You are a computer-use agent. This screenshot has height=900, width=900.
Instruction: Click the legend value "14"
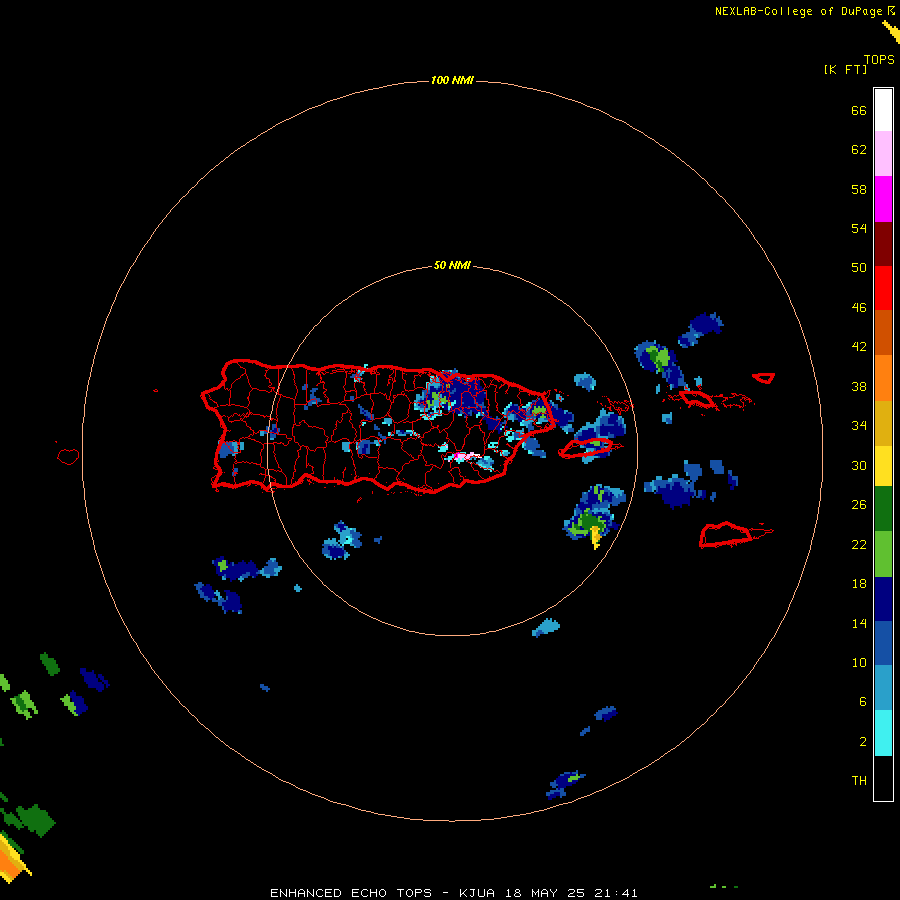coord(859,623)
